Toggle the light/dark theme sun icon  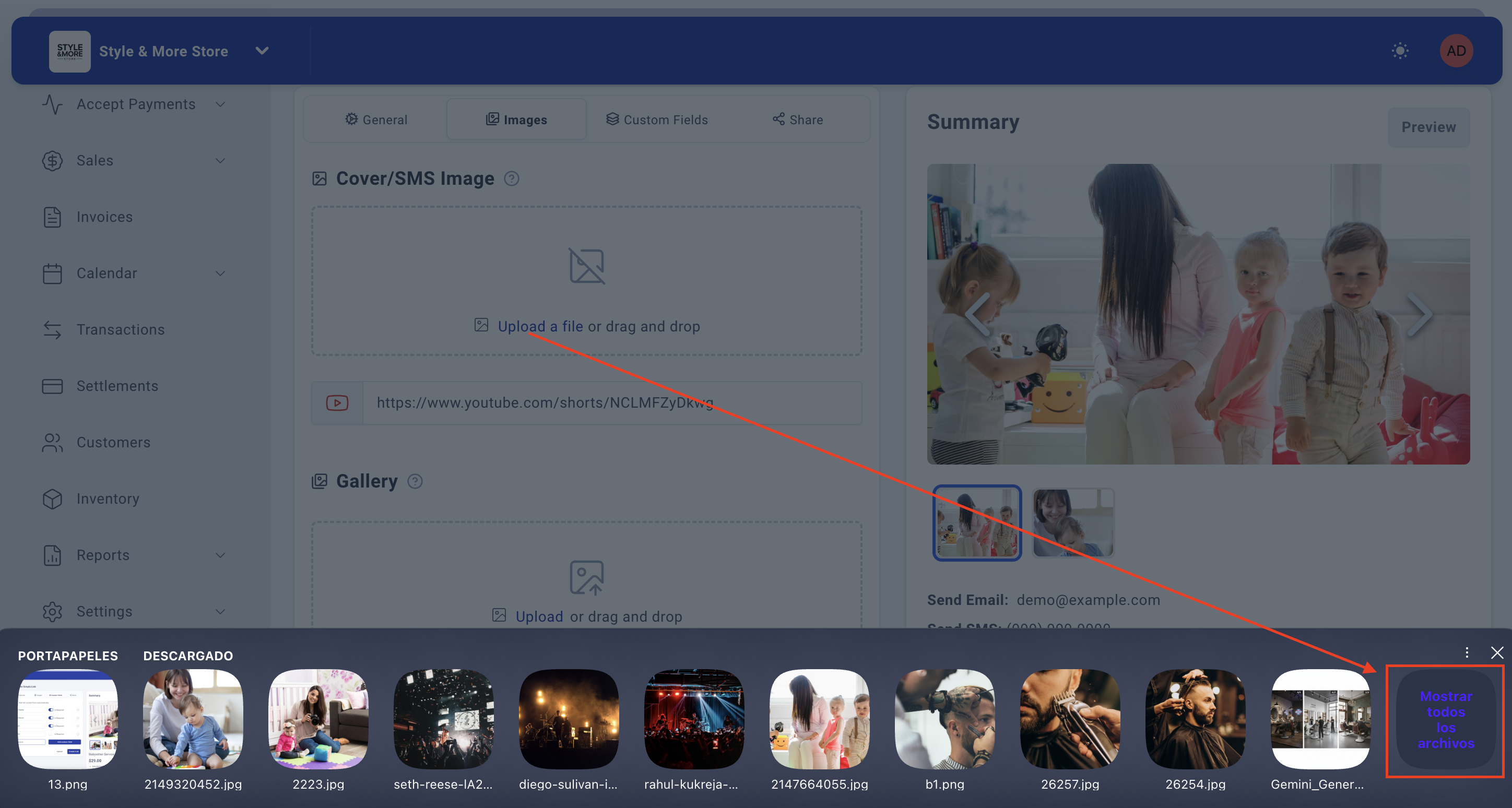click(x=1400, y=51)
